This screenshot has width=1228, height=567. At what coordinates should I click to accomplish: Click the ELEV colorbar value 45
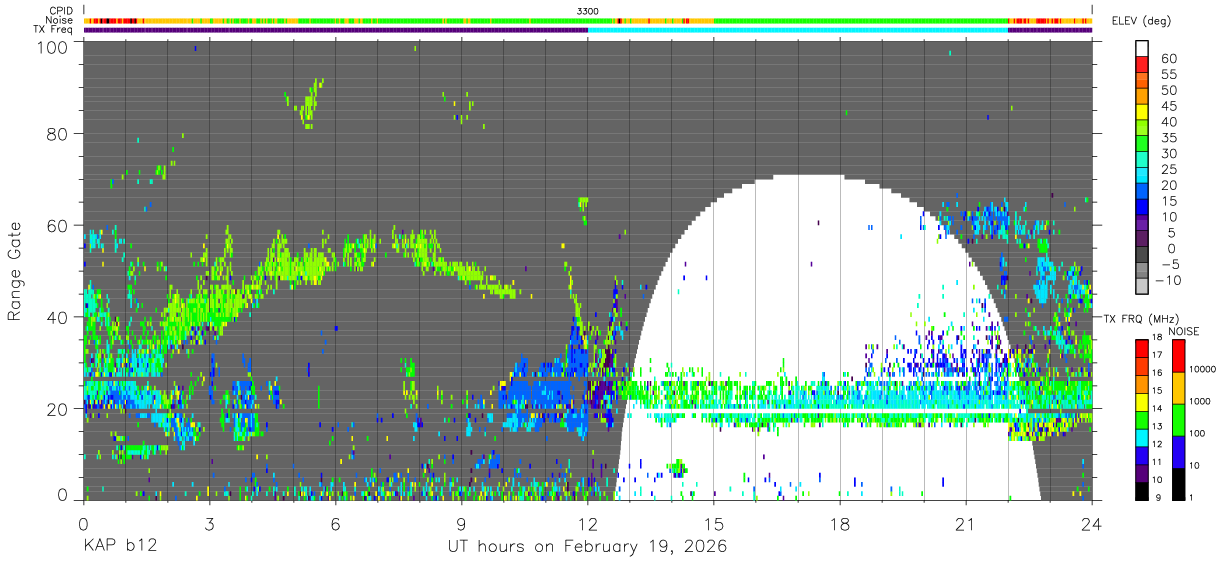click(1168, 106)
